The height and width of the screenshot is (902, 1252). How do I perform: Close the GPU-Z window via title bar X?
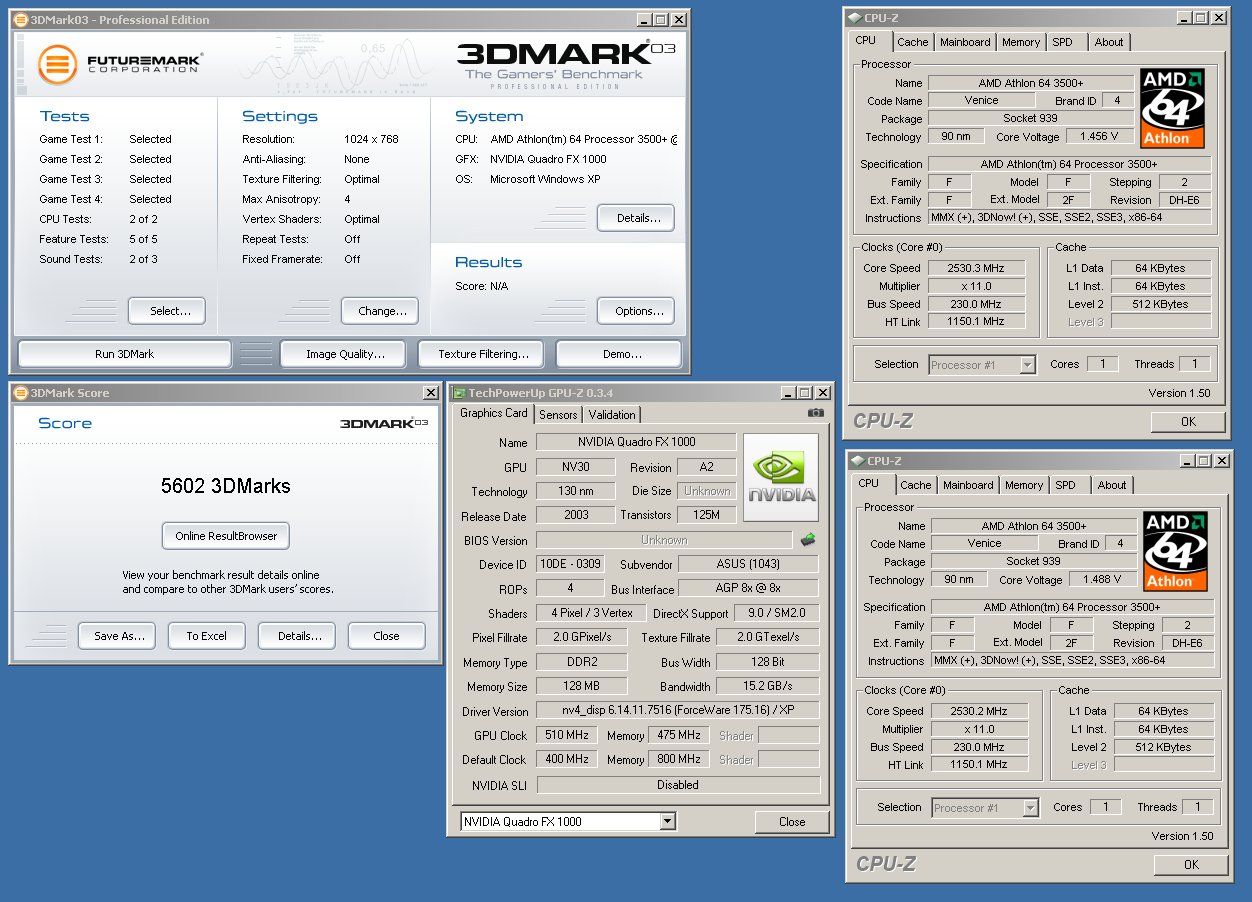click(x=823, y=393)
